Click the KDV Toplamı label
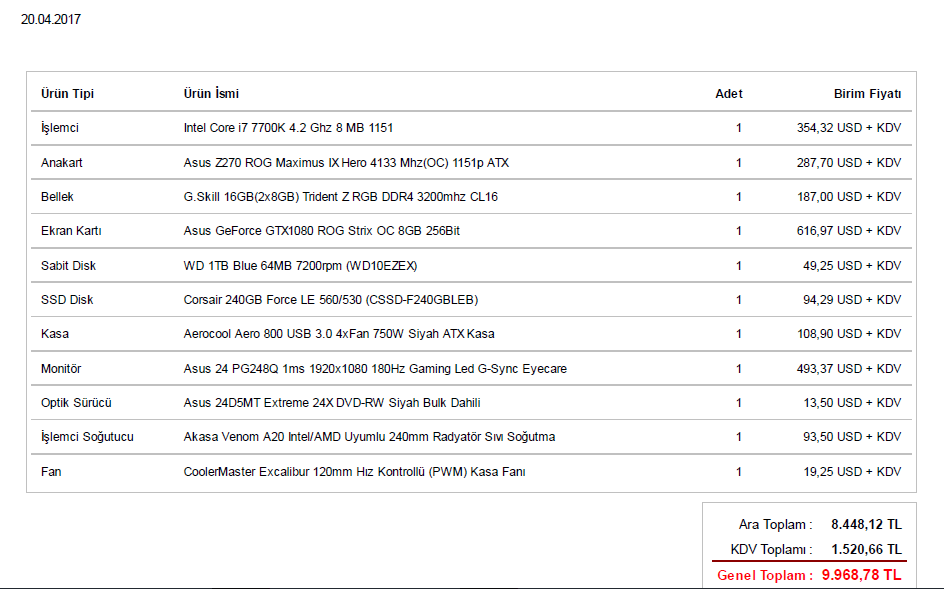 [x=771, y=549]
